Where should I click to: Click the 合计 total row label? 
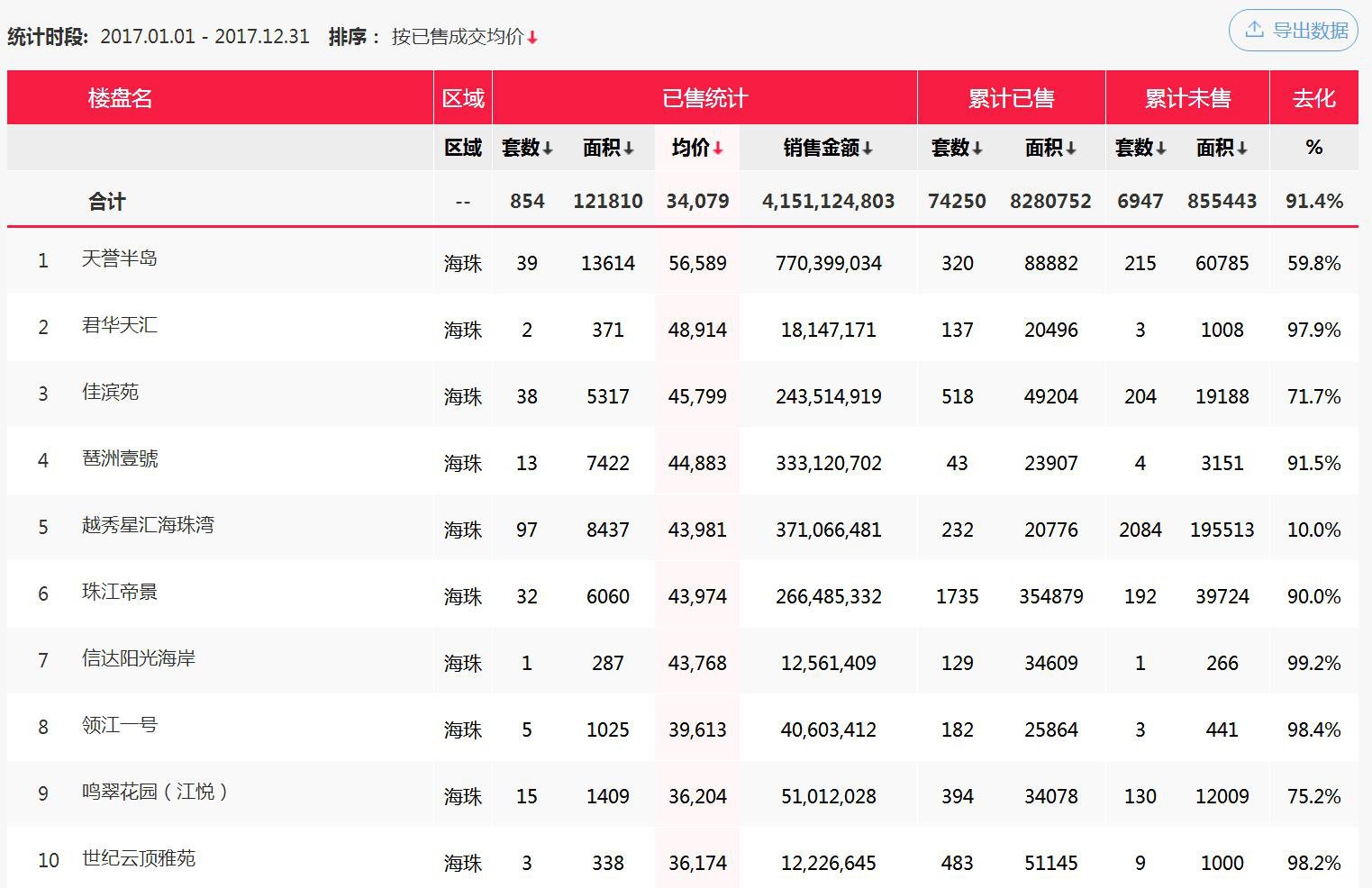106,202
